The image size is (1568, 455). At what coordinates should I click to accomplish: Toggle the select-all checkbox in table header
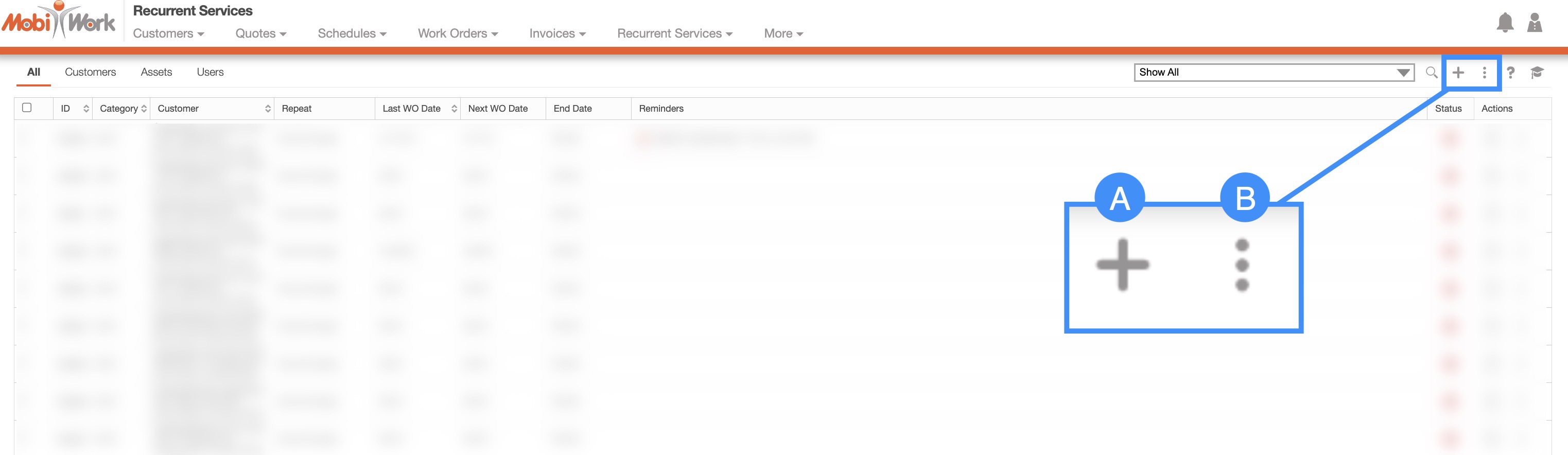pos(27,108)
